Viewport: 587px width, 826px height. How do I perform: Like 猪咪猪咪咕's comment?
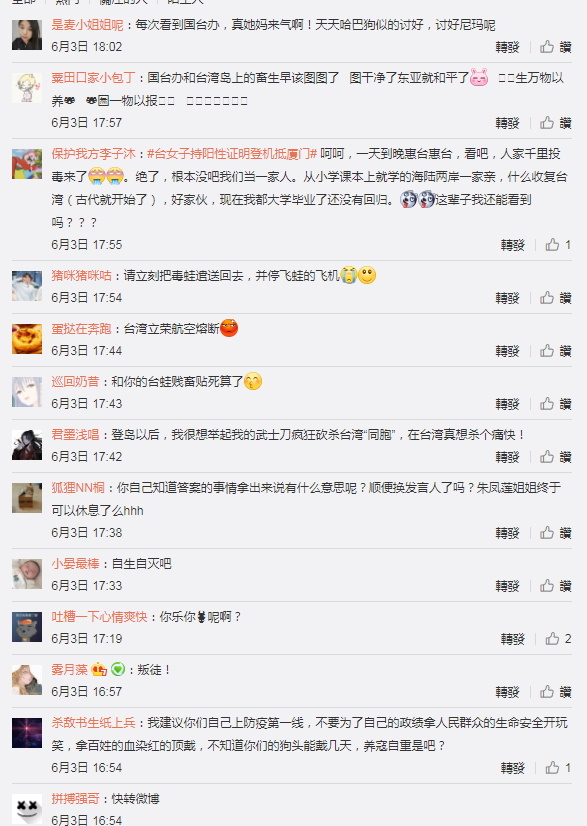pos(555,298)
